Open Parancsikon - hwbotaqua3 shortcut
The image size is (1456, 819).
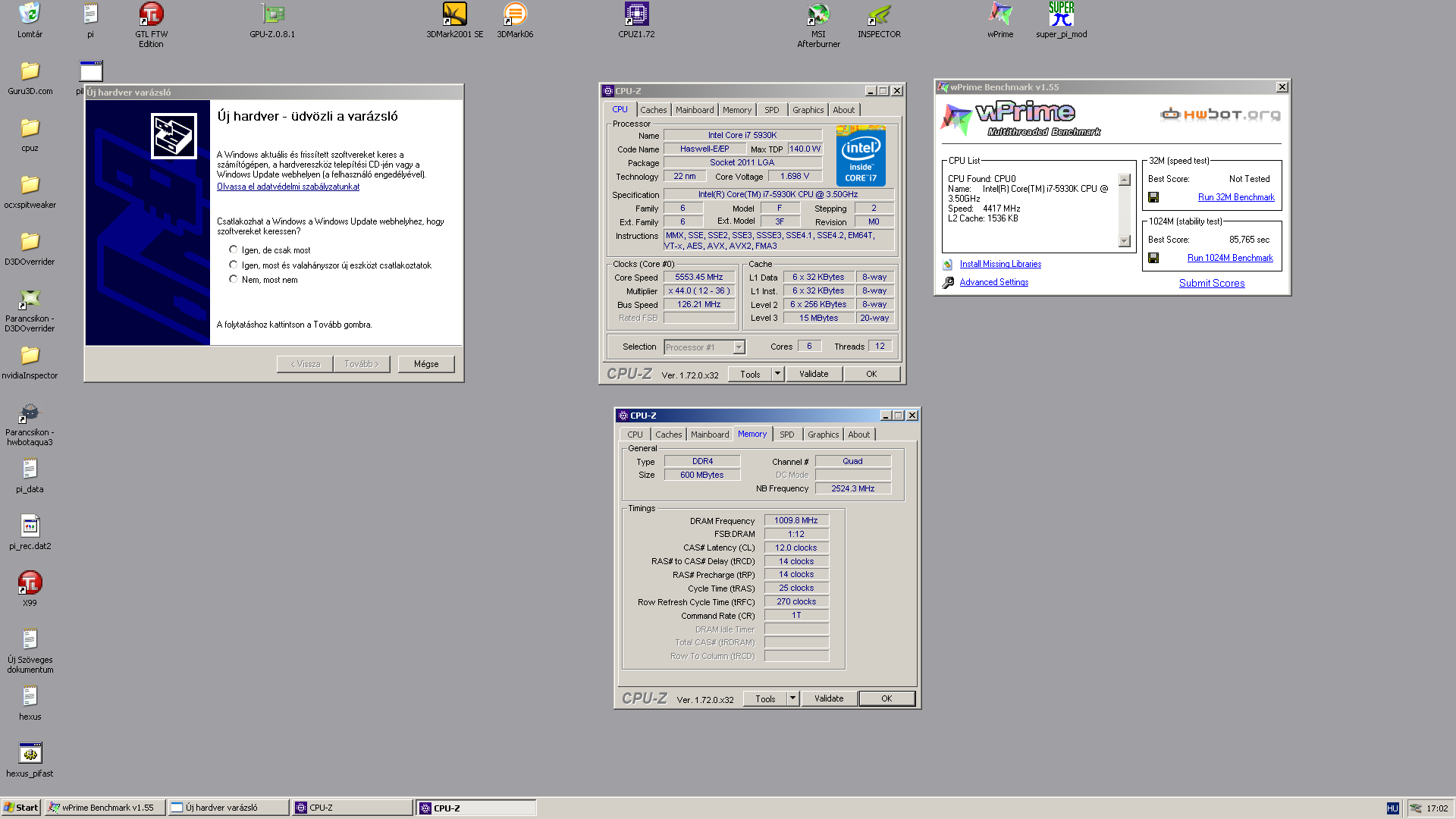[30, 424]
